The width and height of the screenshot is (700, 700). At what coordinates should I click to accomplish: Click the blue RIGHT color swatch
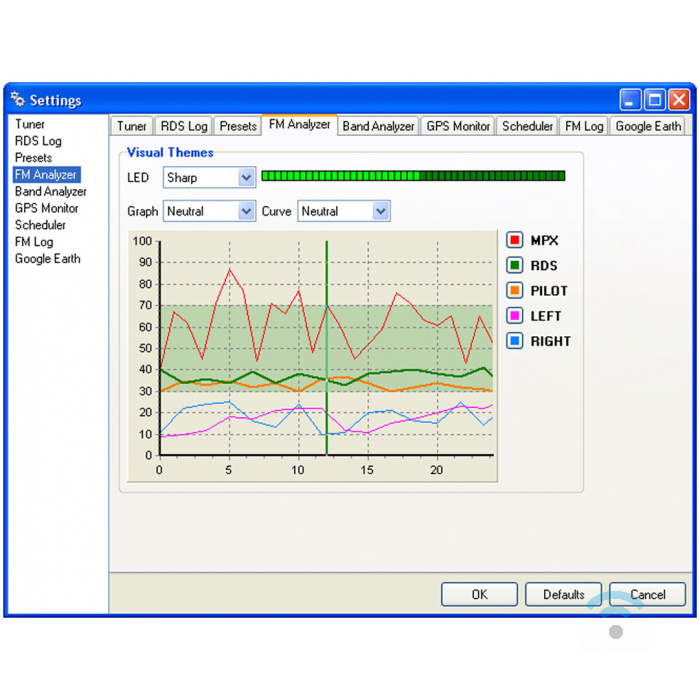click(x=515, y=341)
